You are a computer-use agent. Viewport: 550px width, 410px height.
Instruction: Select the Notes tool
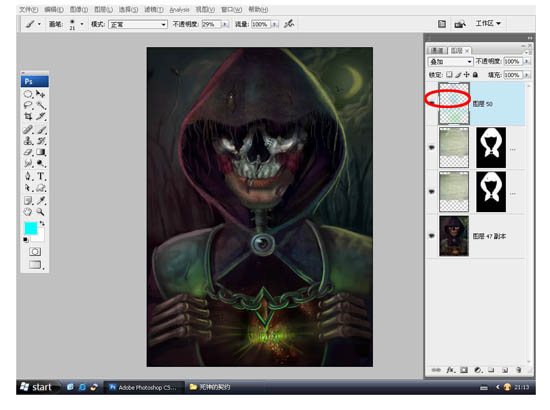(x=28, y=200)
